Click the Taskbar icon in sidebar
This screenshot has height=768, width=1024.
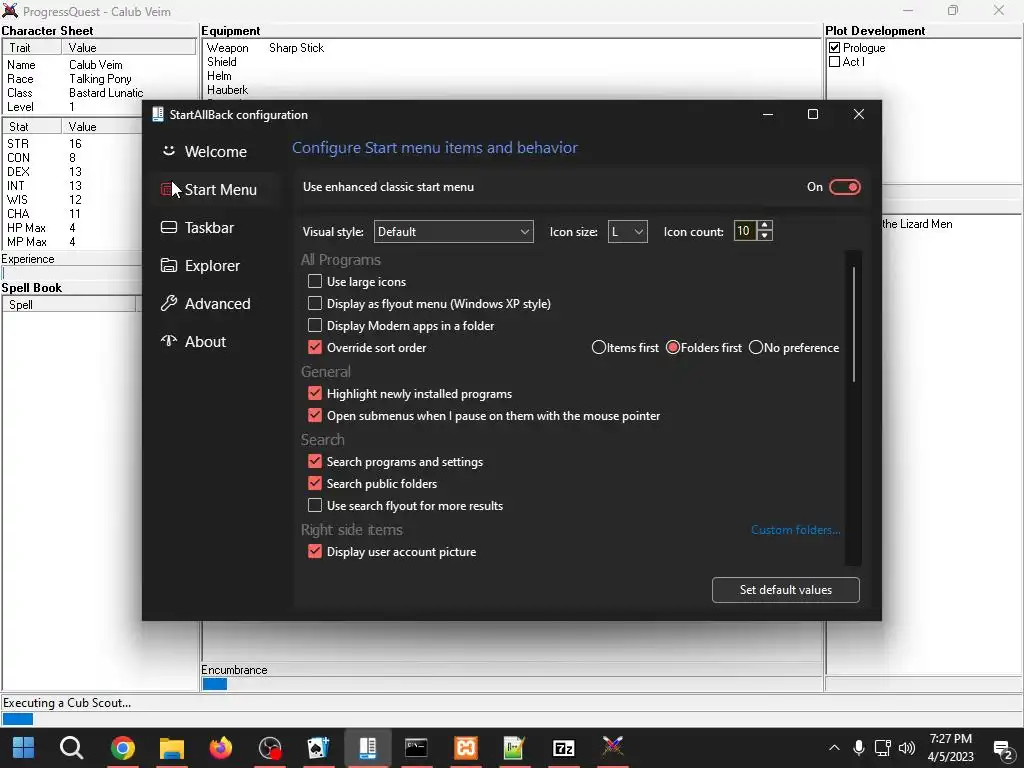[168, 227]
